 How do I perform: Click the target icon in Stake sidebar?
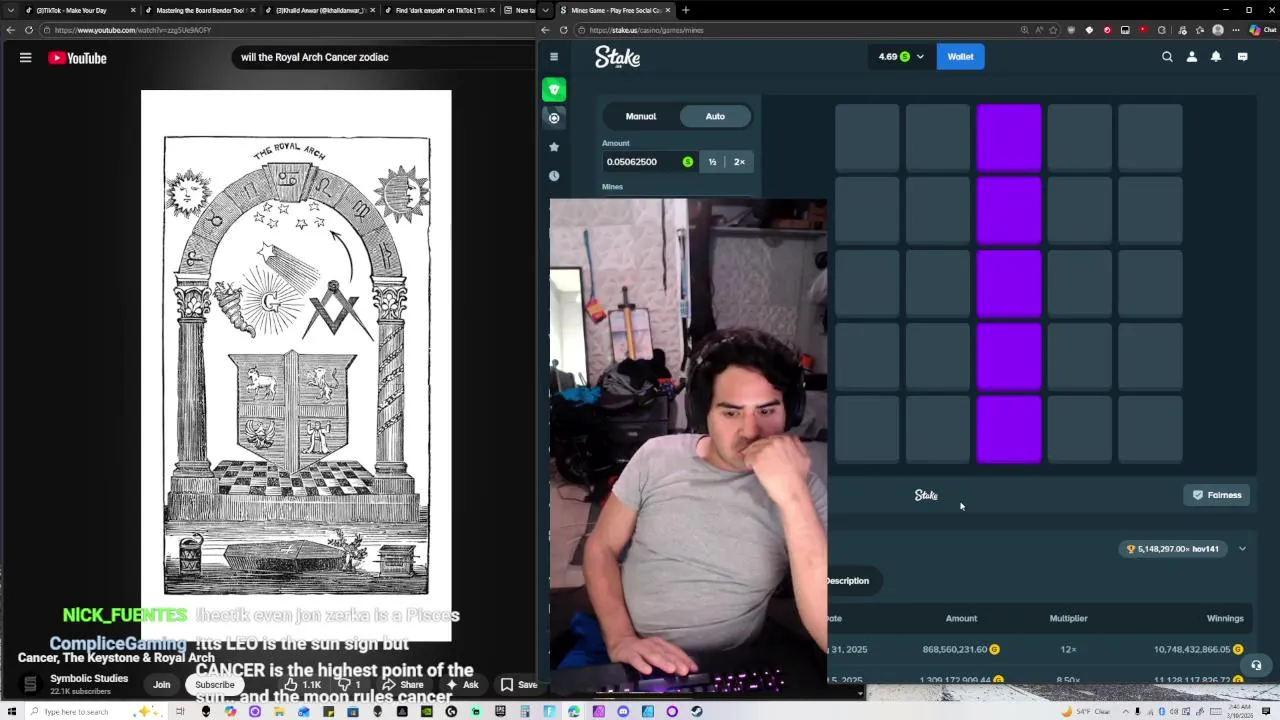pyautogui.click(x=554, y=118)
